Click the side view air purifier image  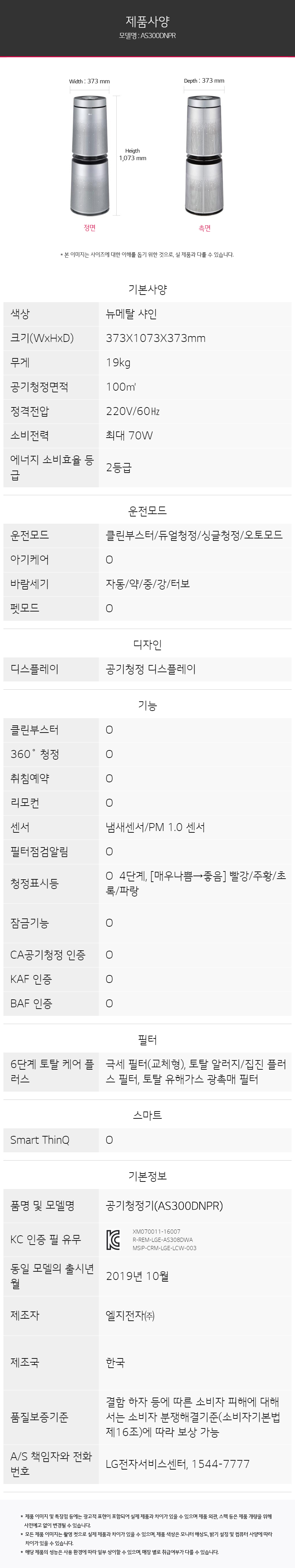point(204,155)
